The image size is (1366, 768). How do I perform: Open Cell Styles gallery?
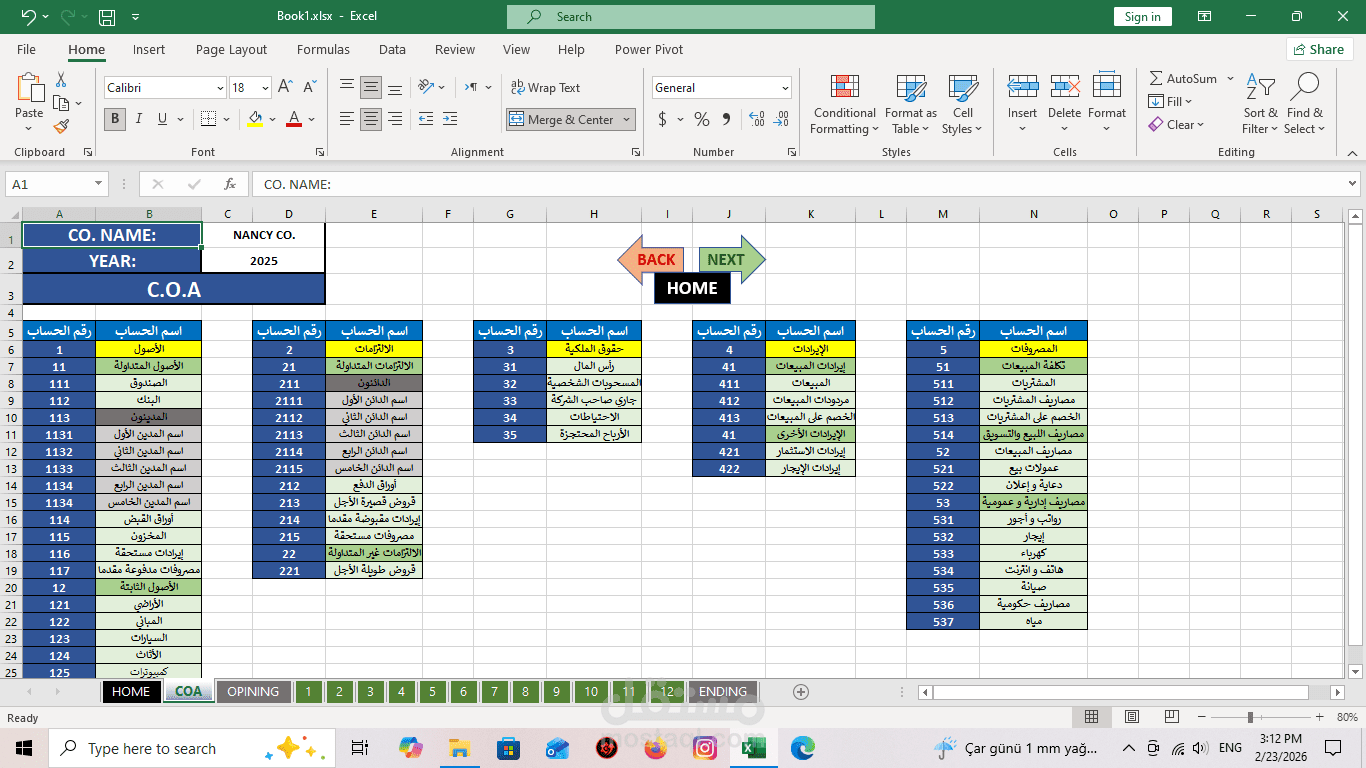(x=962, y=104)
